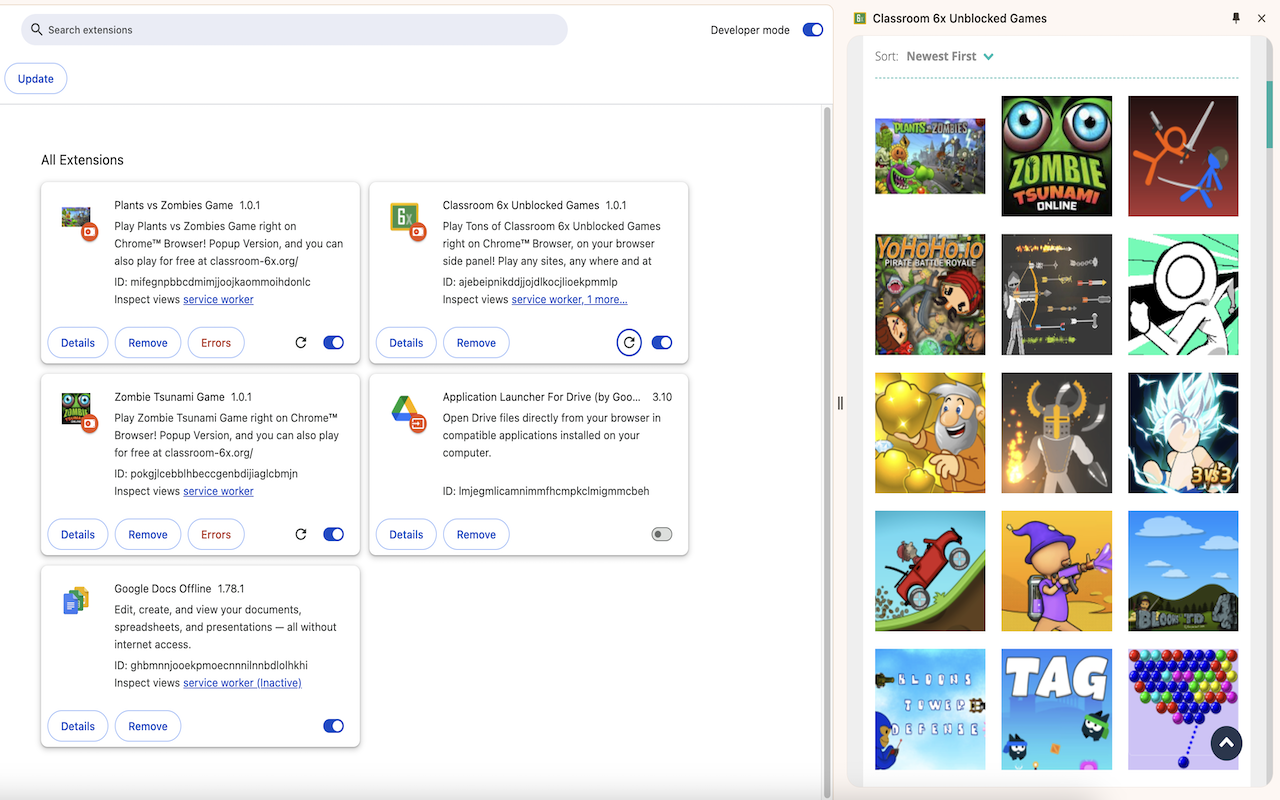Remove the Plants vs Zombies Game extension
This screenshot has height=800, width=1280.
click(148, 342)
